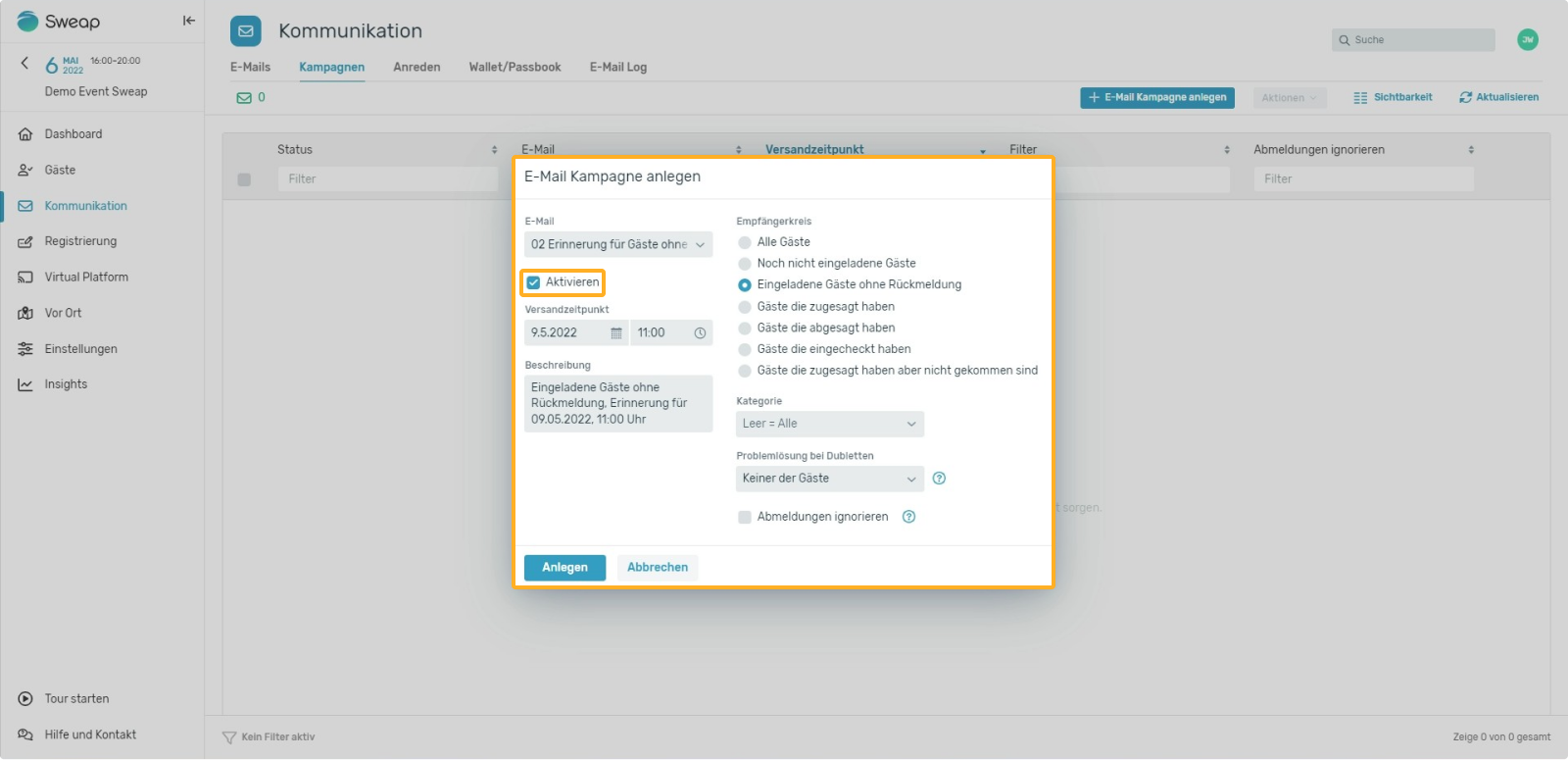Open the Gäste section
Image resolution: width=1568 pixels, height=760 pixels.
[60, 170]
